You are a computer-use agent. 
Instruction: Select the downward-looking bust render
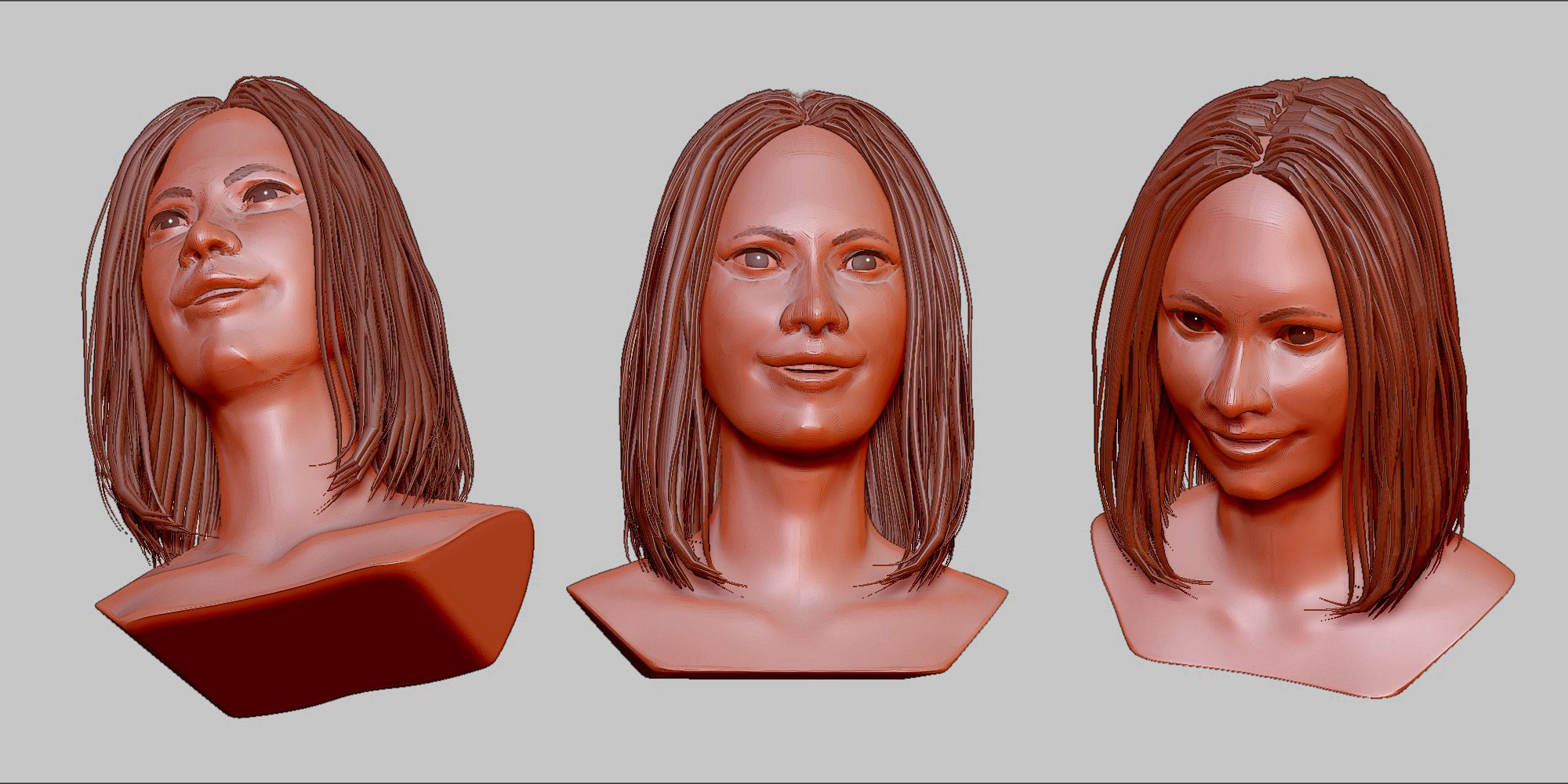point(1301,387)
